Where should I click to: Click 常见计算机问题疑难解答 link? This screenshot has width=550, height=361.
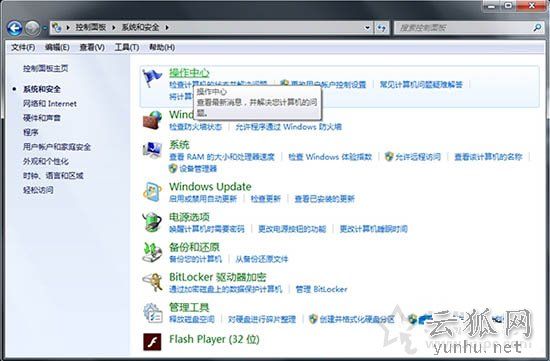pos(421,85)
